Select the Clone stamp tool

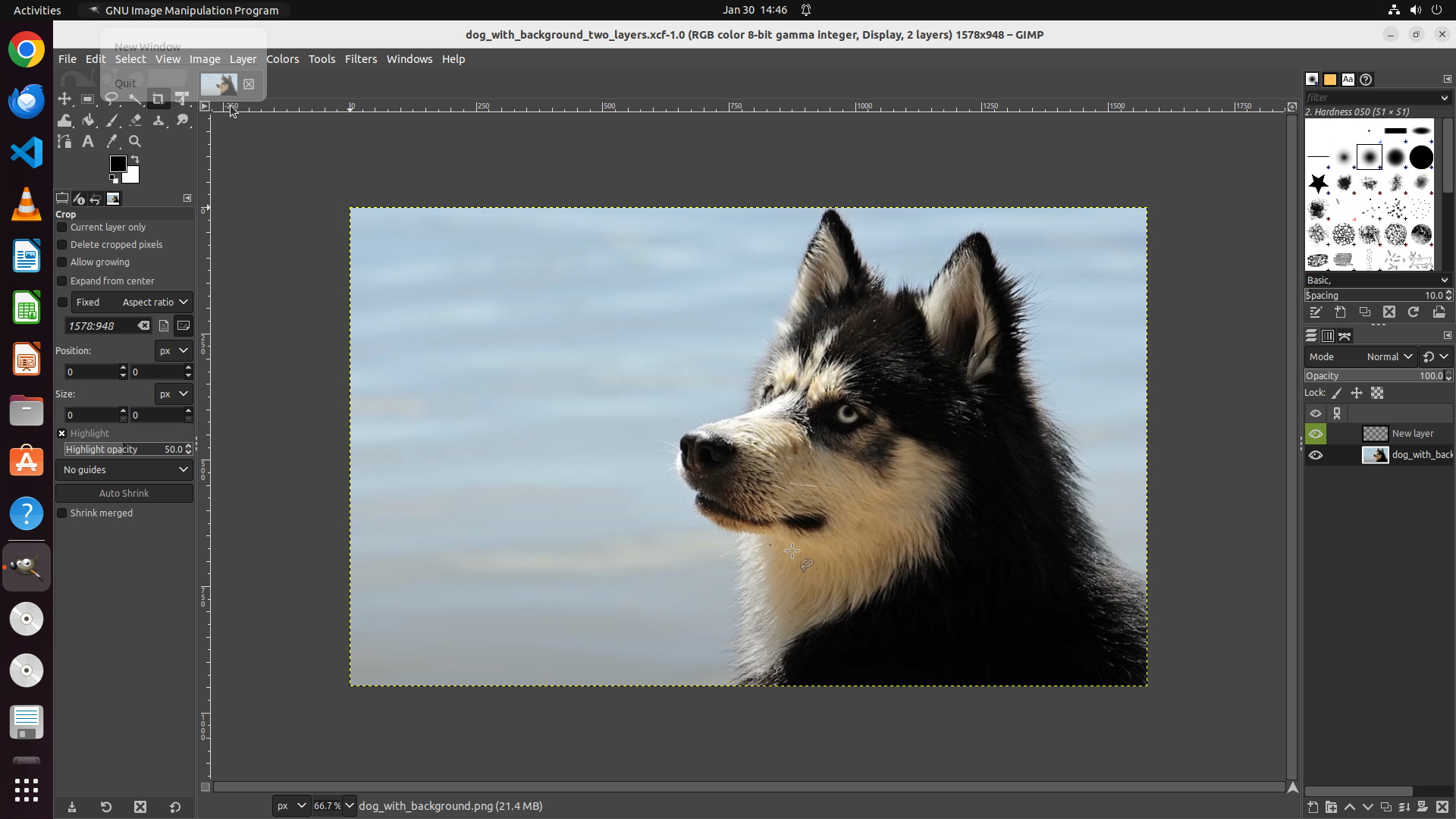pyautogui.click(x=158, y=120)
